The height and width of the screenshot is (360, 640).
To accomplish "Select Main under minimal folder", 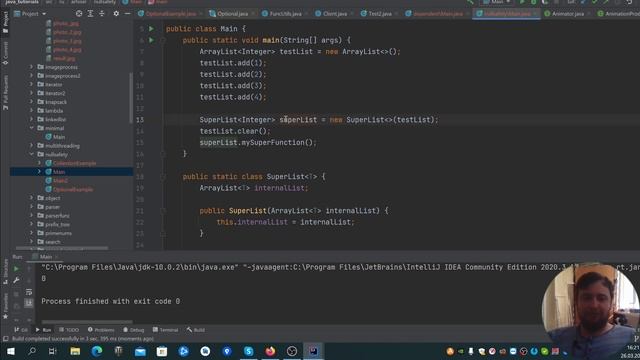I will (x=59, y=137).
